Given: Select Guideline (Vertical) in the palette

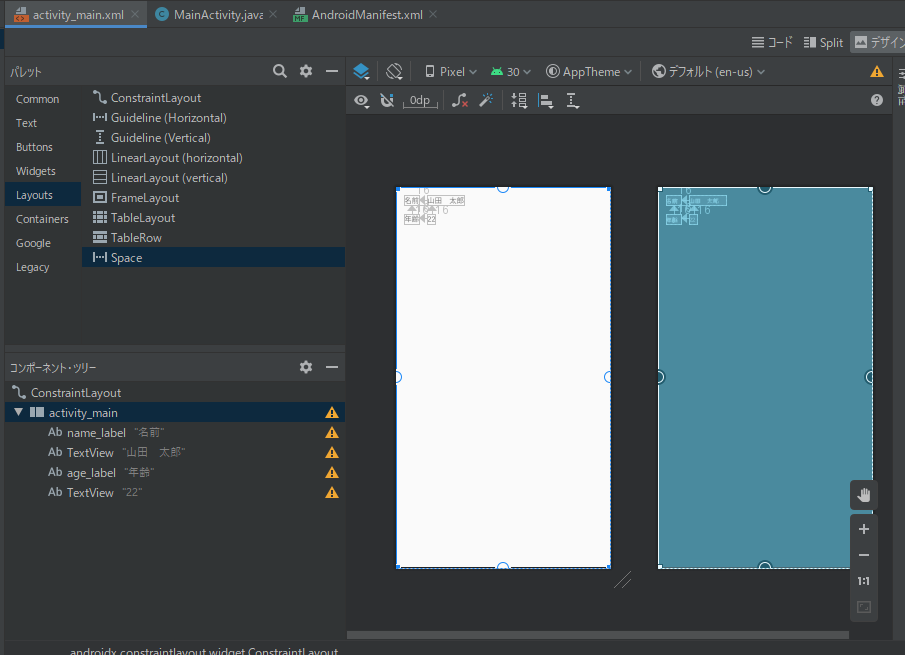Looking at the screenshot, I should 214,138.
